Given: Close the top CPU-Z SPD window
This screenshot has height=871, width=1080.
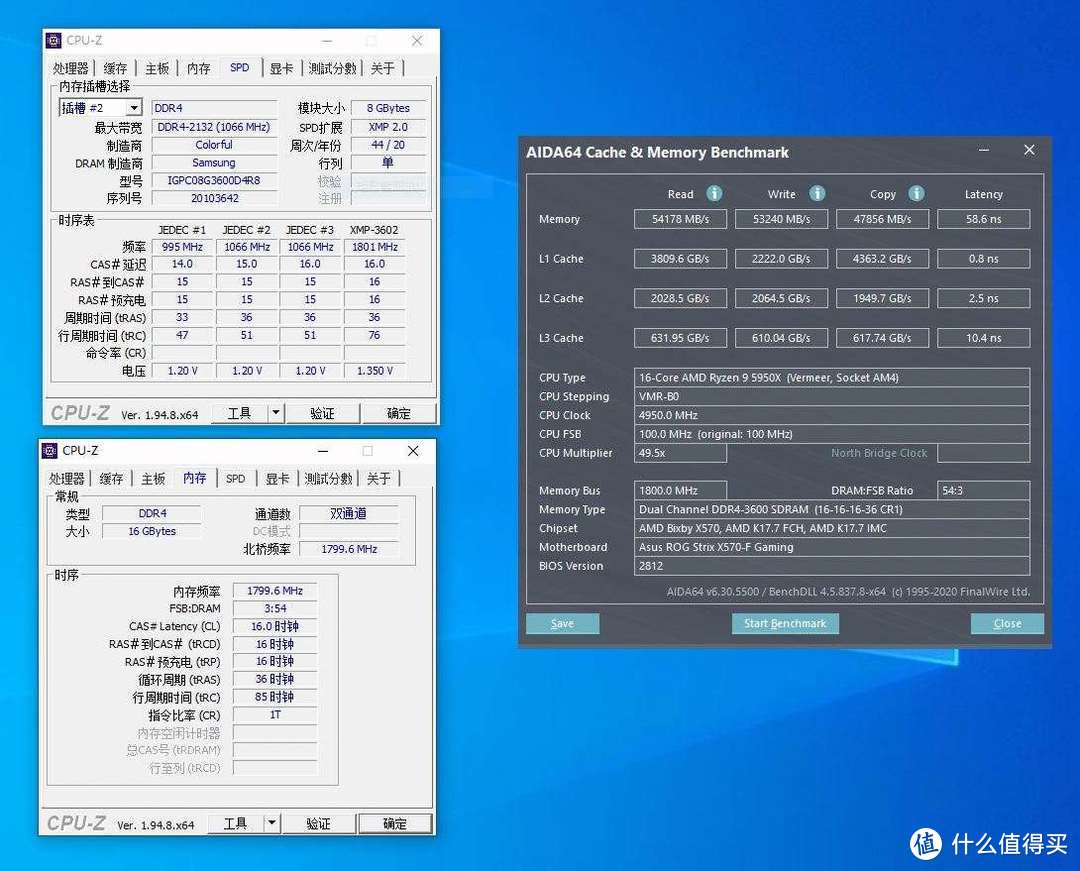Looking at the screenshot, I should point(417,41).
